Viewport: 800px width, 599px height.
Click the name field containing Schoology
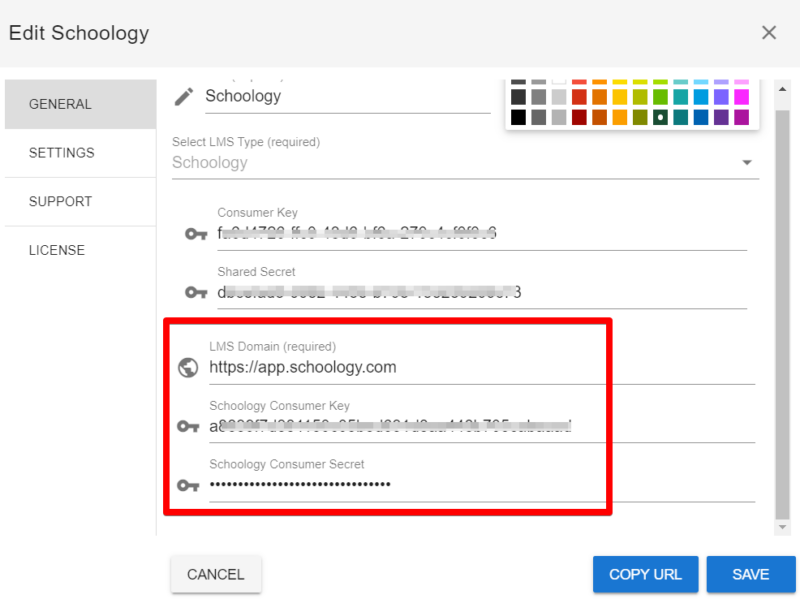coord(347,96)
